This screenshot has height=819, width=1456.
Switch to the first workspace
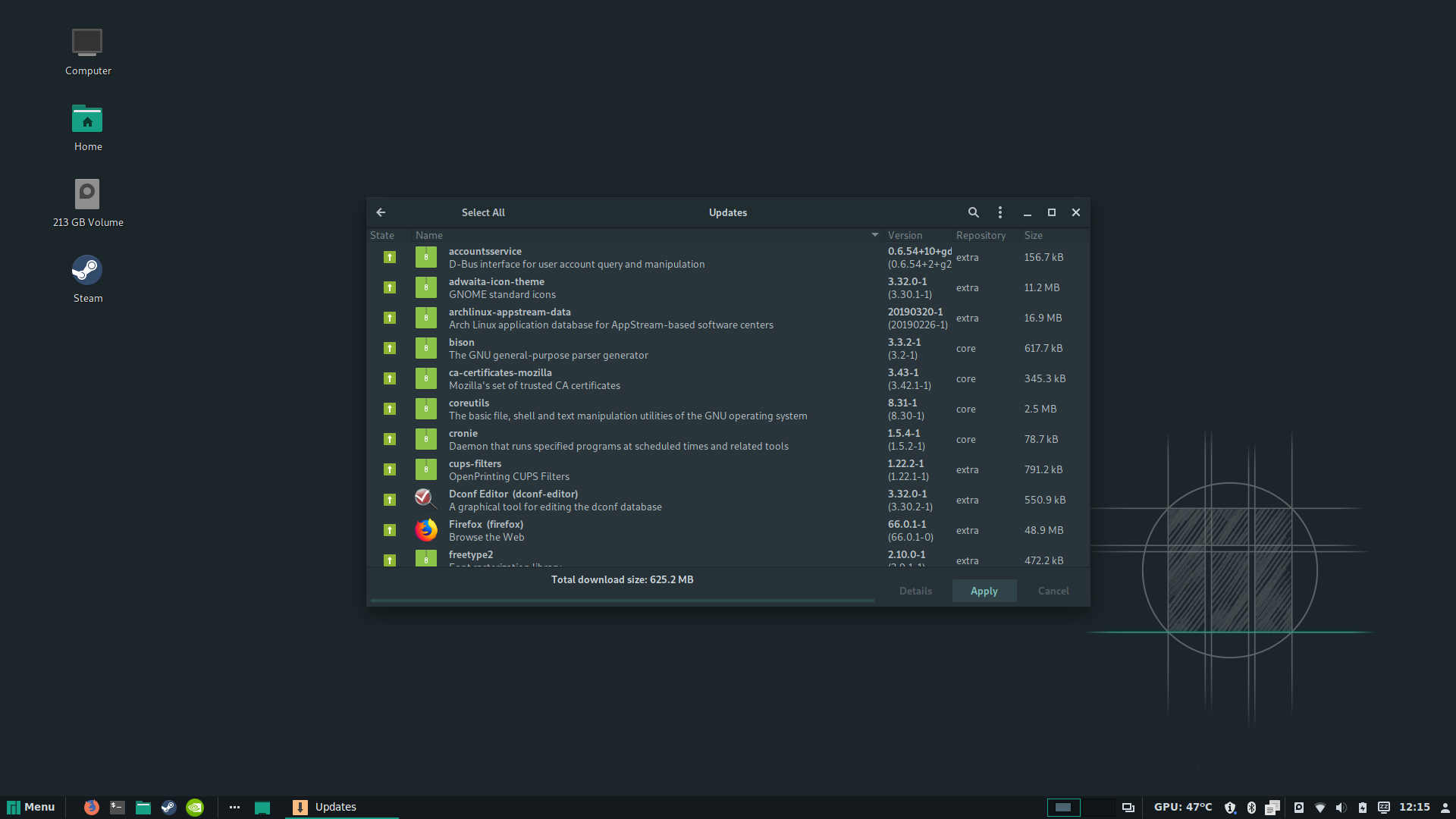click(x=1063, y=808)
